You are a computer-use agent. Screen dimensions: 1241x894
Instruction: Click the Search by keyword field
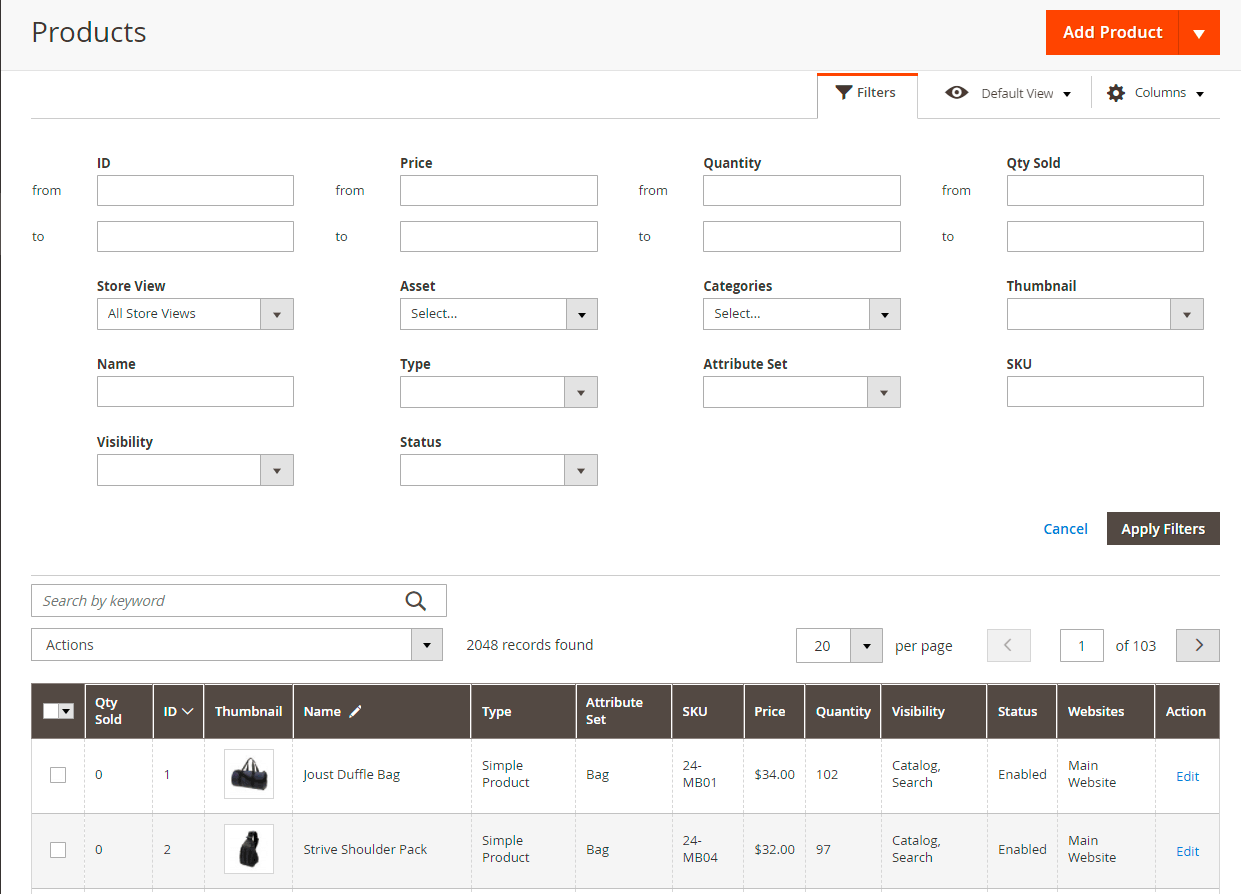click(x=238, y=600)
